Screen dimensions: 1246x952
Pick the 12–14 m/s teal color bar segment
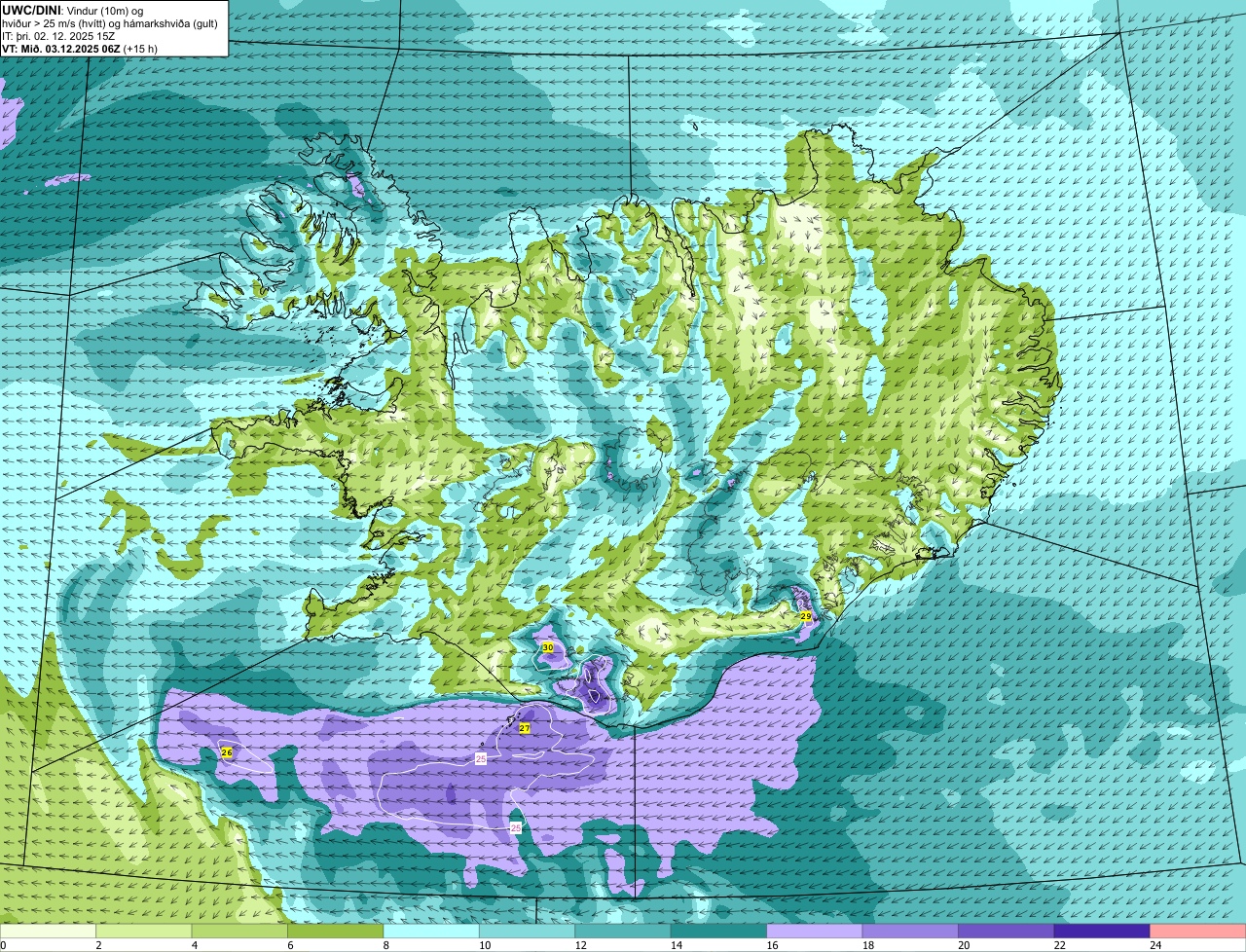pyautogui.click(x=623, y=932)
